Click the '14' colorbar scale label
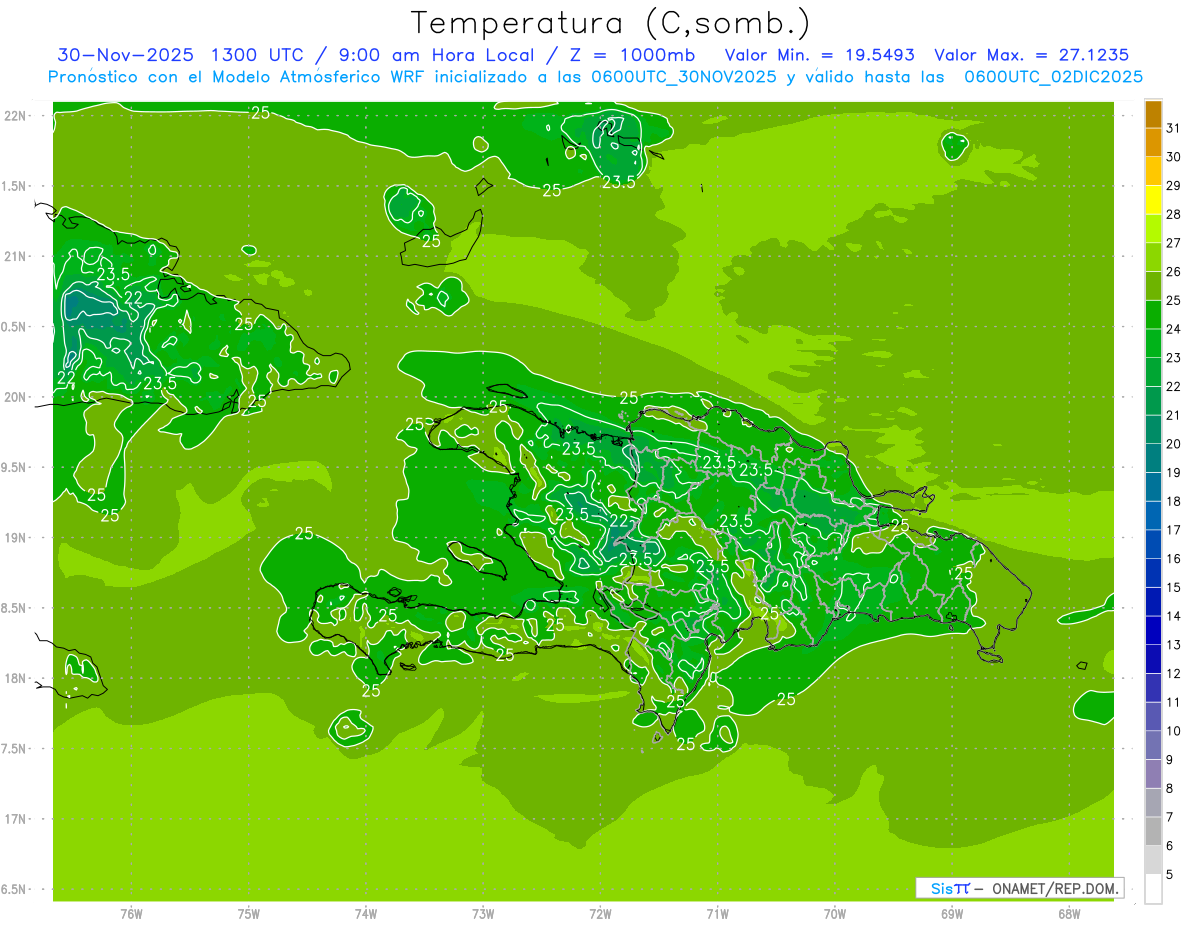Viewport: 1200px width, 927px height. pos(1173,616)
